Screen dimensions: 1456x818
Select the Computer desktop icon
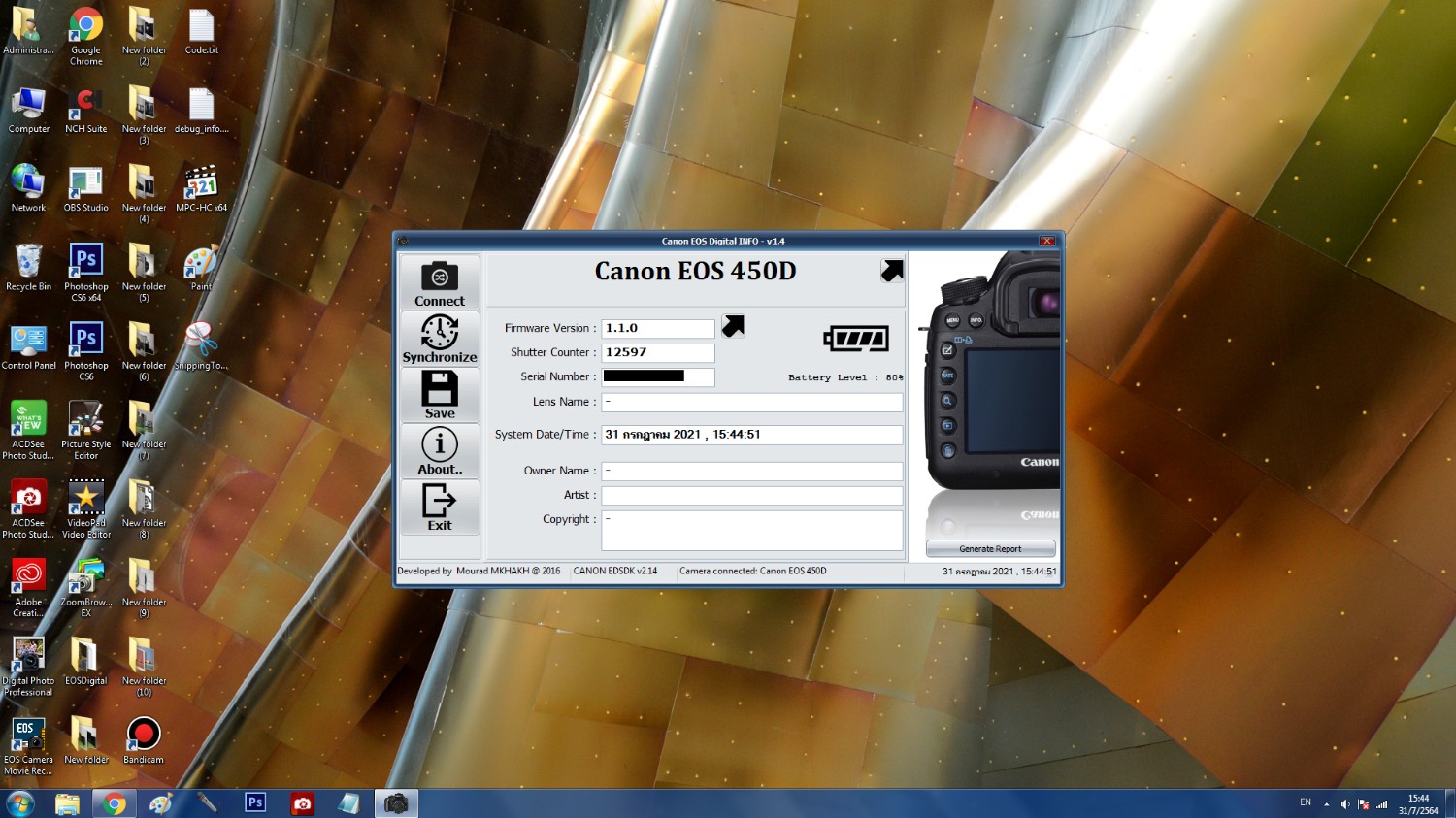tap(28, 110)
